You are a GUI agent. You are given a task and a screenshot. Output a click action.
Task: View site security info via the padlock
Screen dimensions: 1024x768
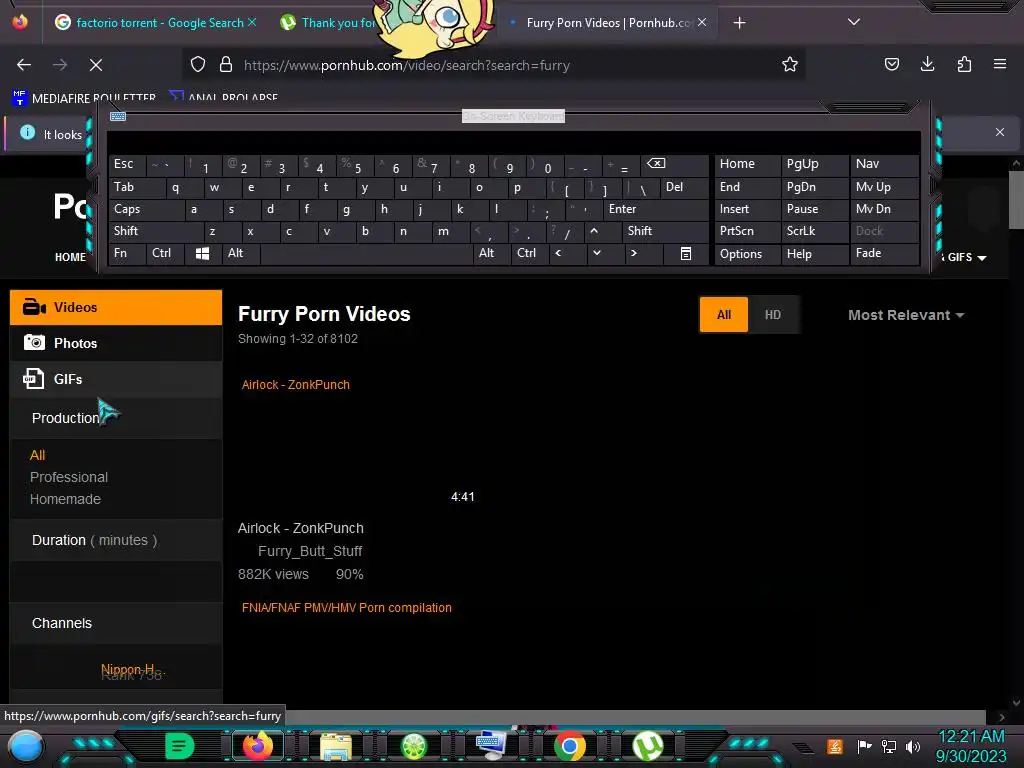coord(226,64)
